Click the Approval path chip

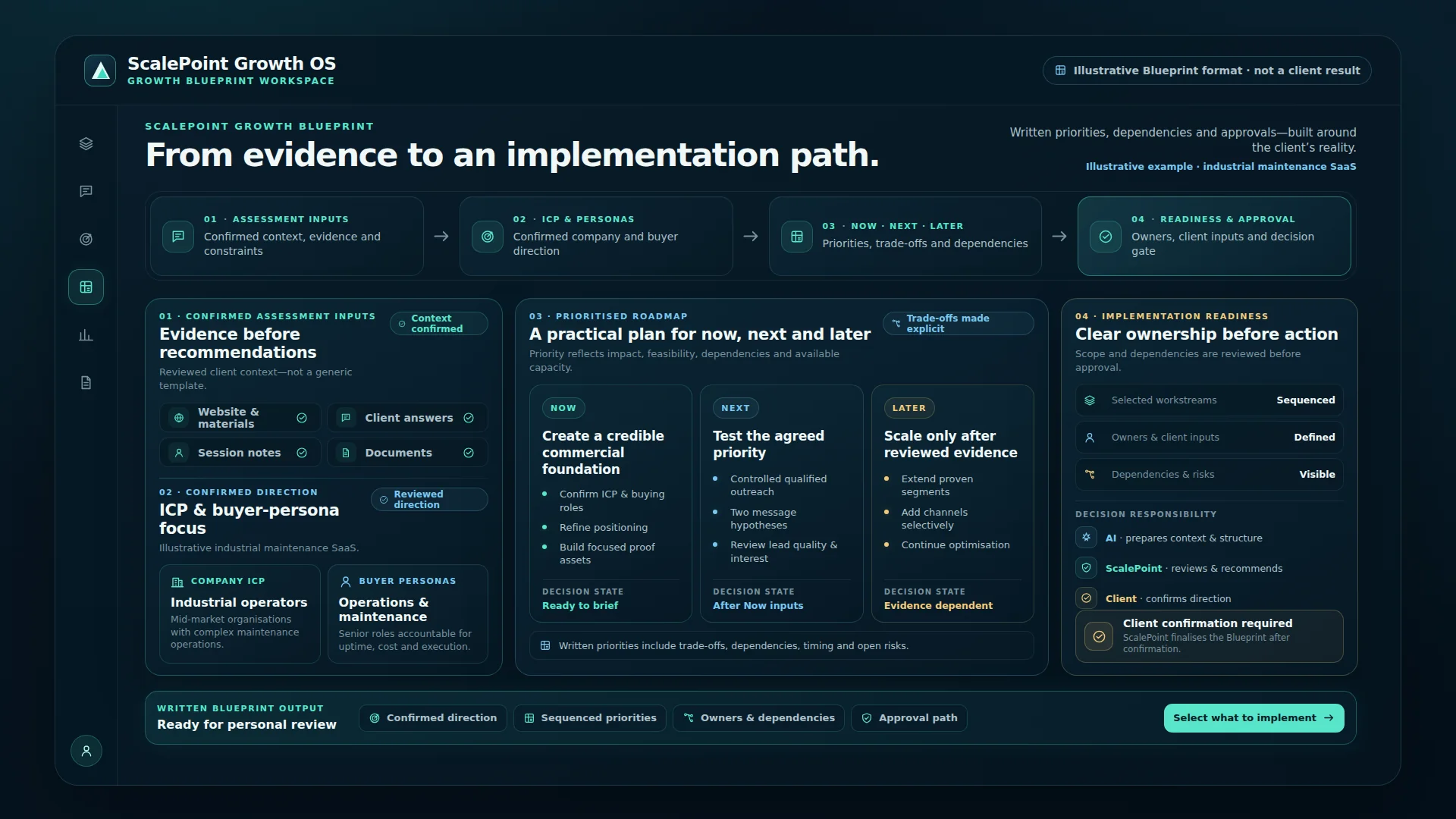pos(909,718)
